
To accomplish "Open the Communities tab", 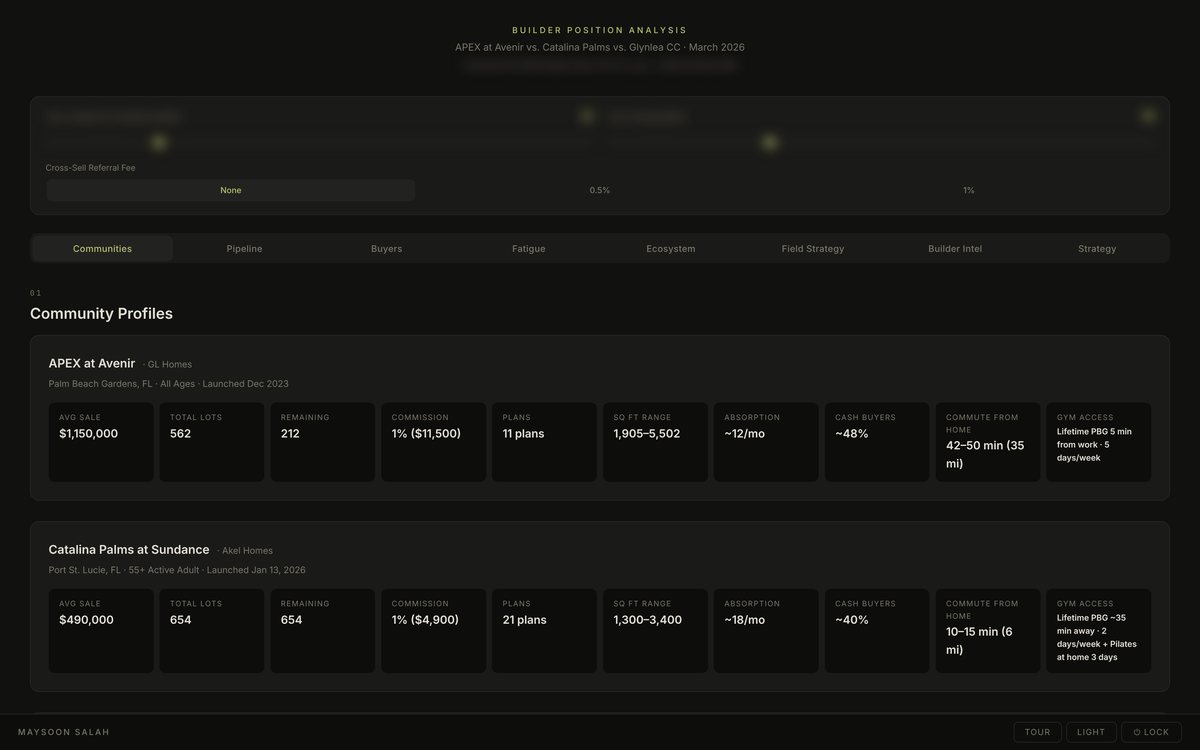I will tap(103, 249).
